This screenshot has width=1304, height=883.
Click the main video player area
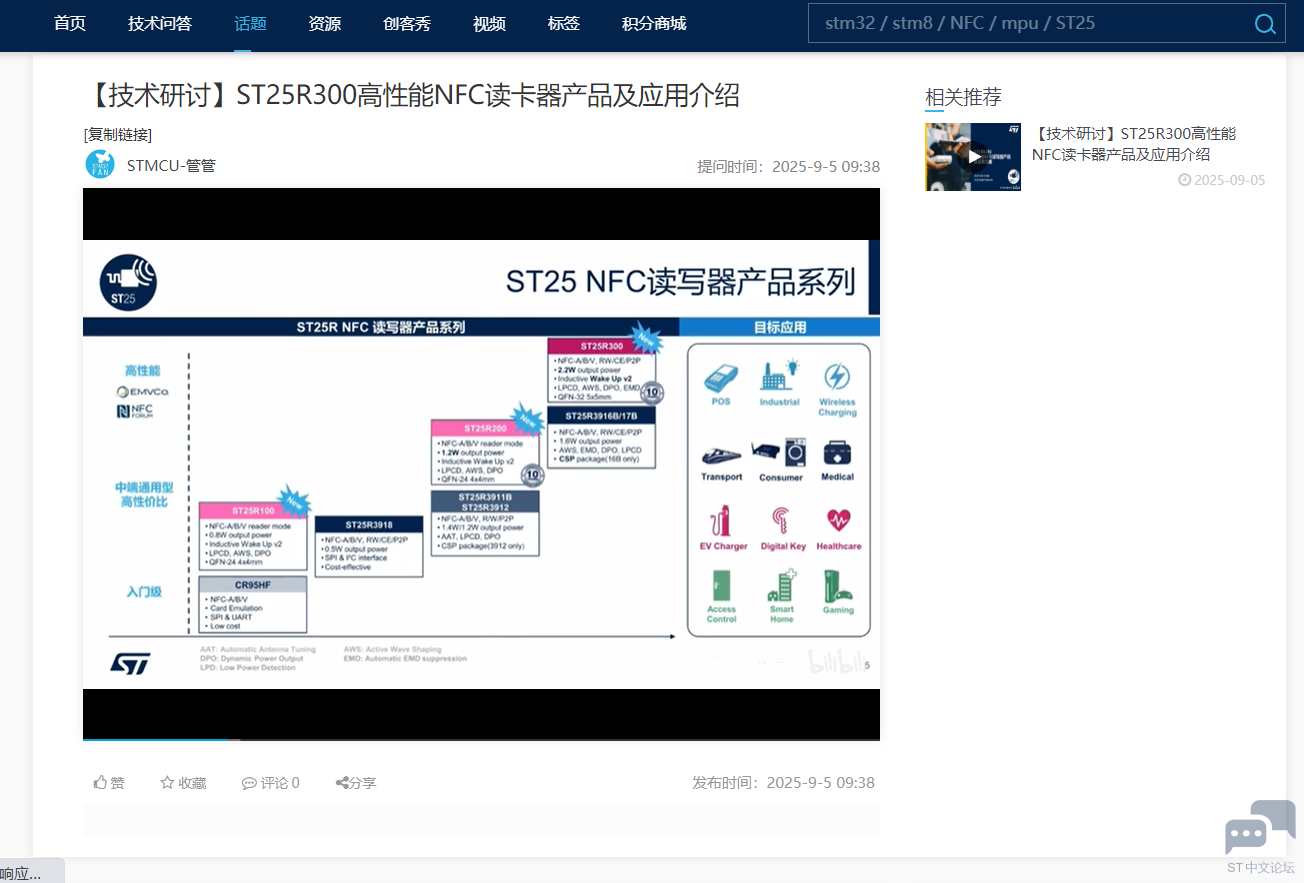point(481,464)
